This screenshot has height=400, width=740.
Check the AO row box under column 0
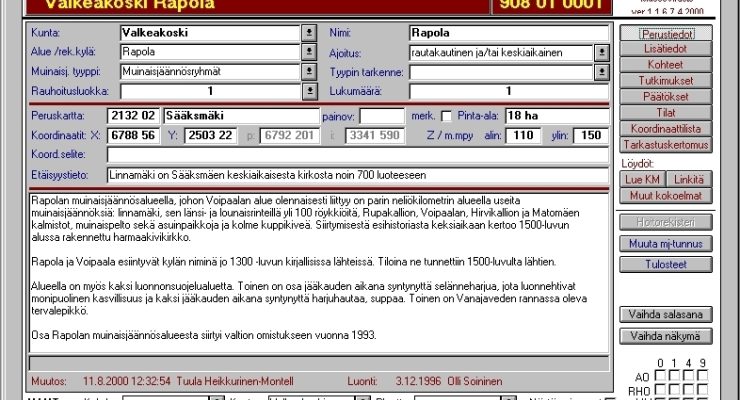click(x=659, y=376)
